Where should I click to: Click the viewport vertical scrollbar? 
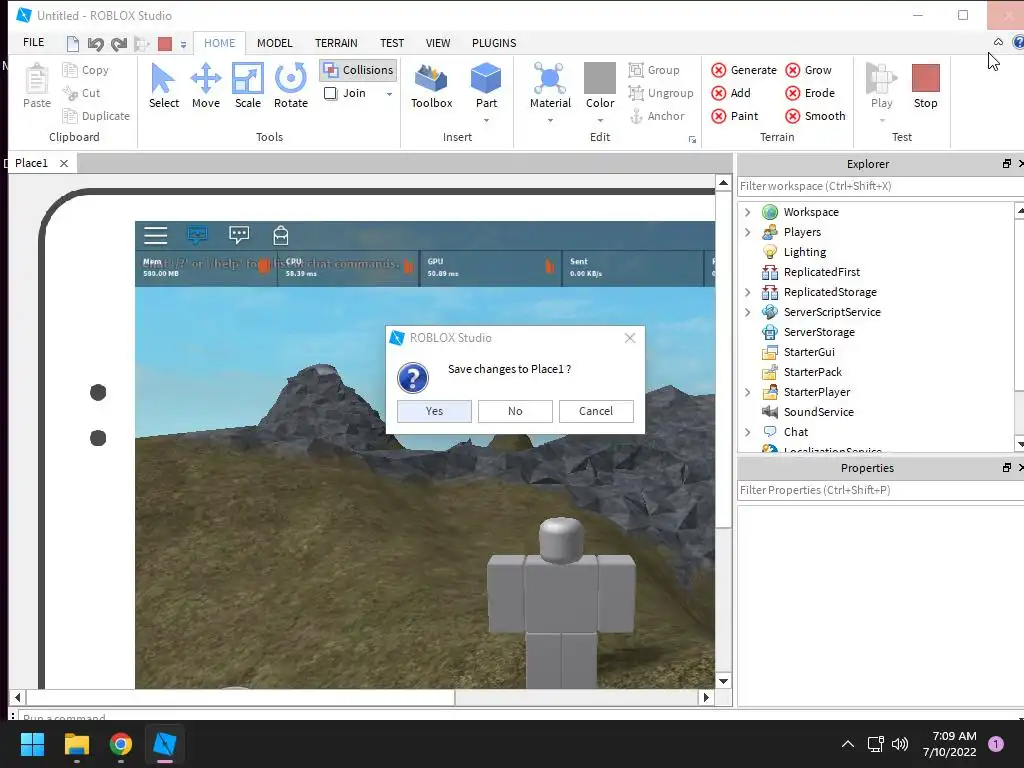point(723,359)
